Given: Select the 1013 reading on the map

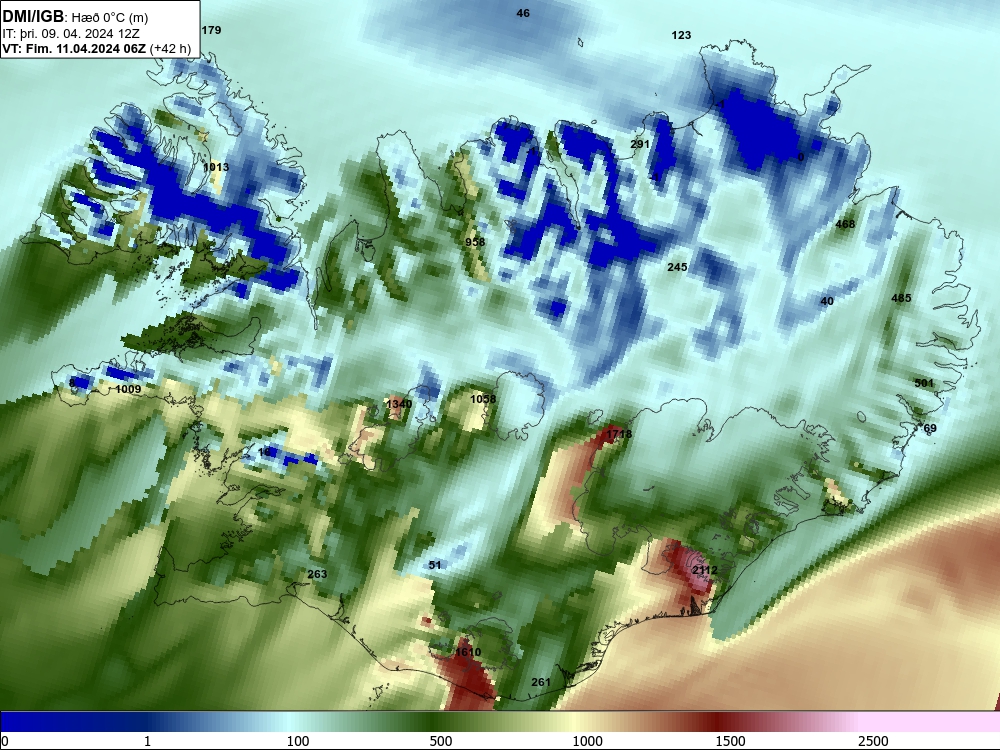Looking at the screenshot, I should (x=216, y=167).
